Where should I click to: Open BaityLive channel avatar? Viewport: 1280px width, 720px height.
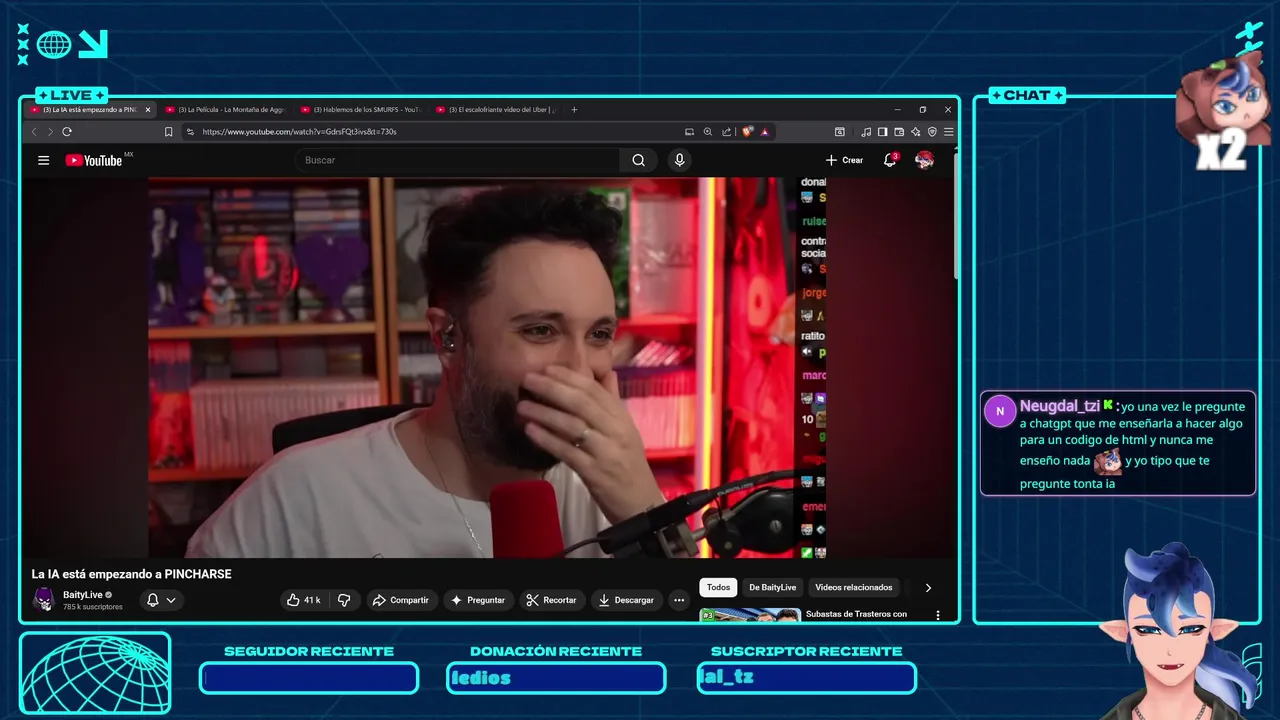[x=43, y=600]
